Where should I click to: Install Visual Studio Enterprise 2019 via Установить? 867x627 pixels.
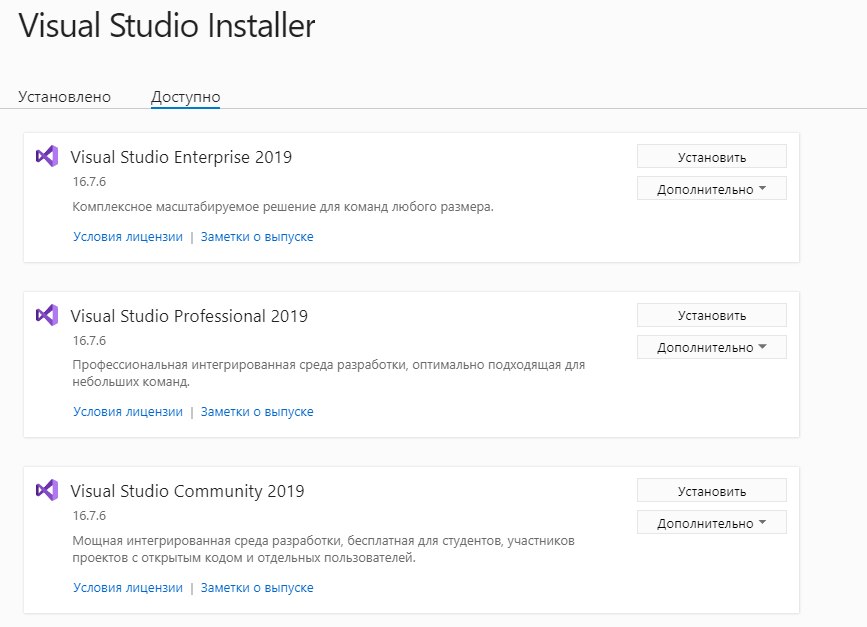pyautogui.click(x=712, y=156)
